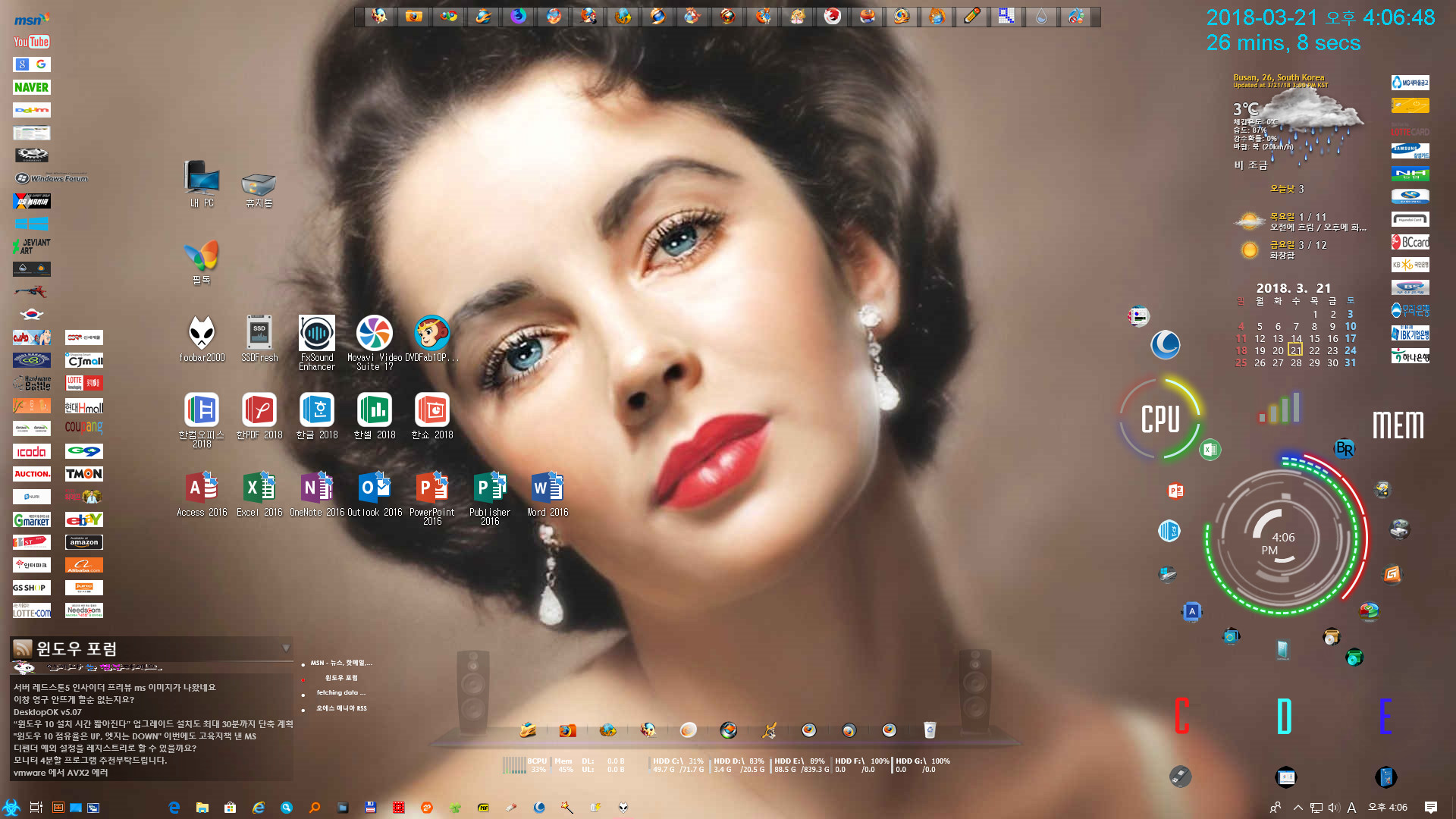Screen dimensions: 1456x819
Task: Open Microsoft Store from the taskbar
Action: pos(230,808)
